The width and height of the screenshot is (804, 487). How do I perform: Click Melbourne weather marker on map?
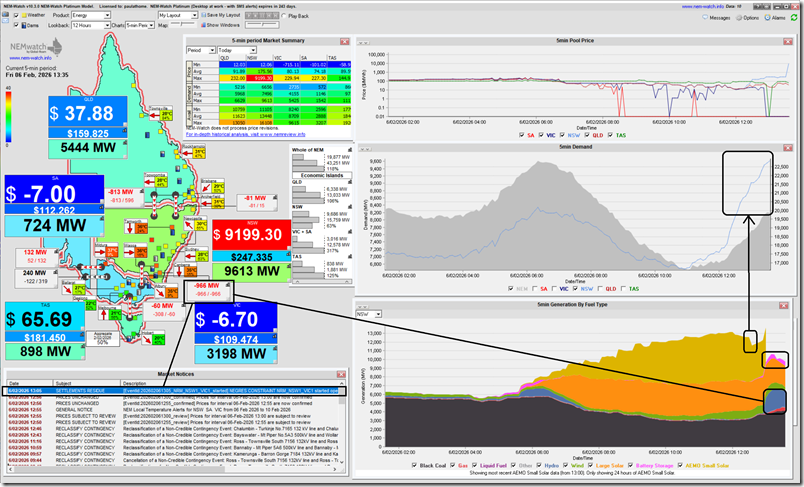coord(110,313)
